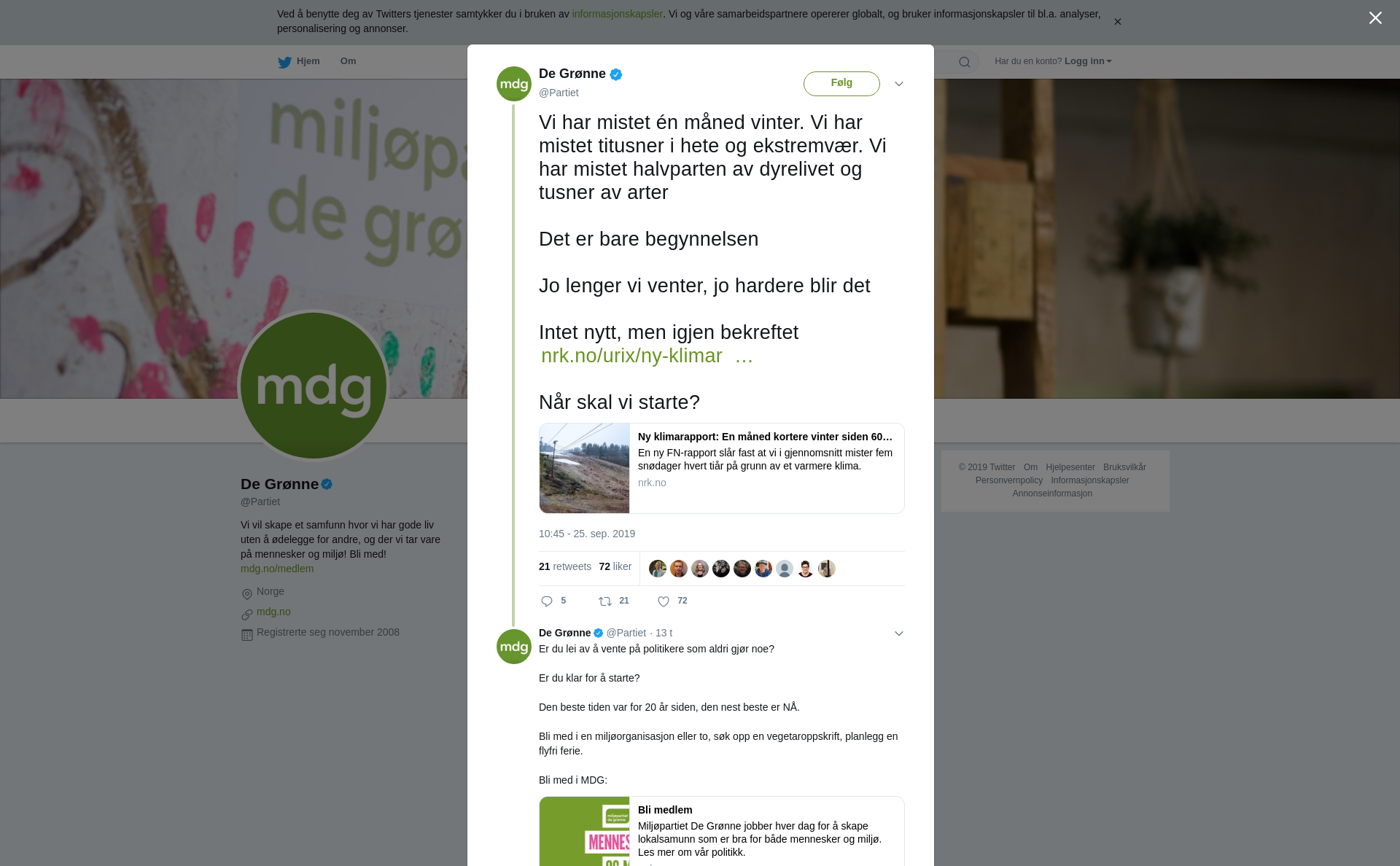The image size is (1400, 866).
Task: Click the reply icon under the tweet
Action: point(547,601)
